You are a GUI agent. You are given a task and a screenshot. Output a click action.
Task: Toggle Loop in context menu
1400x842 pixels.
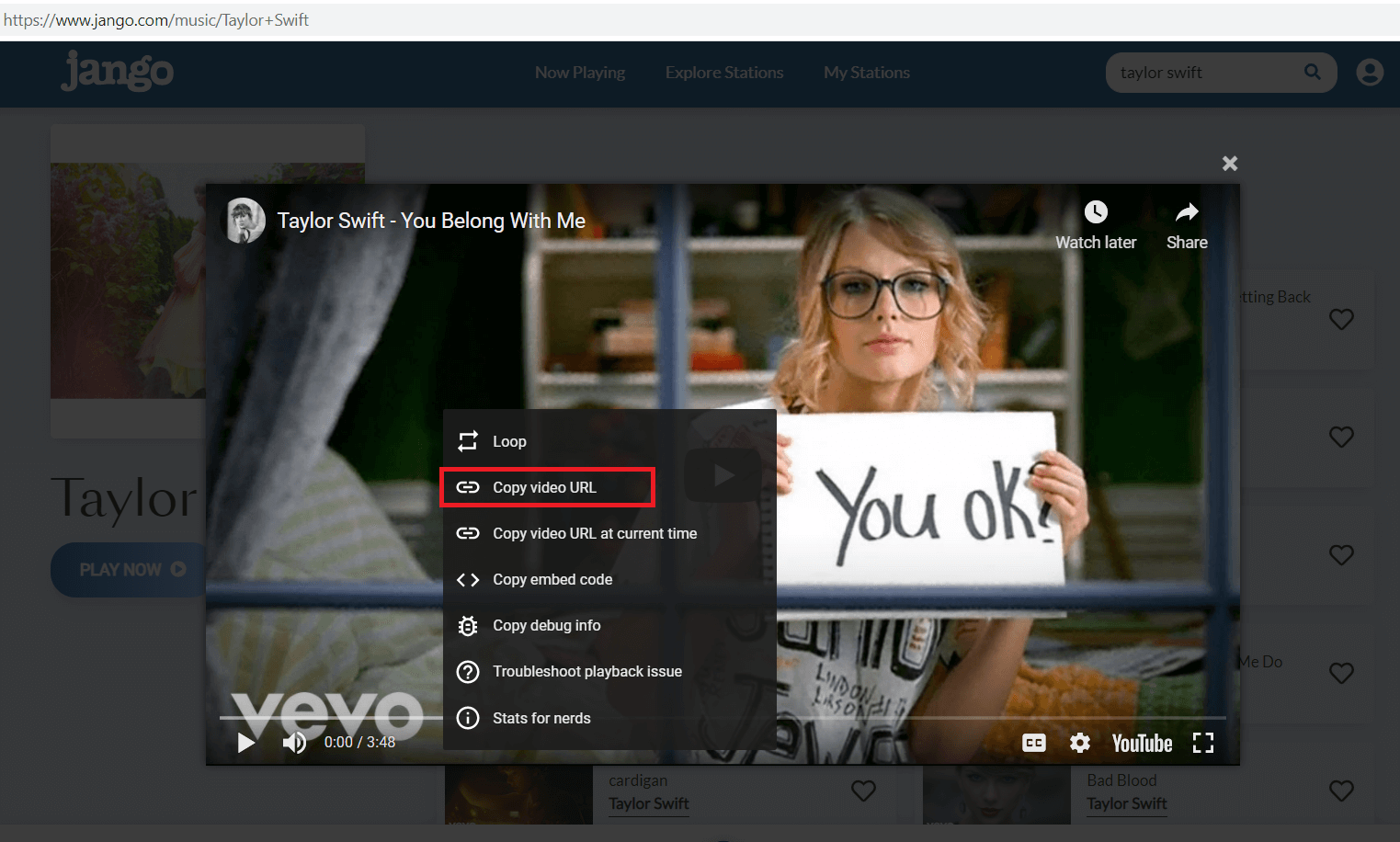coord(609,441)
